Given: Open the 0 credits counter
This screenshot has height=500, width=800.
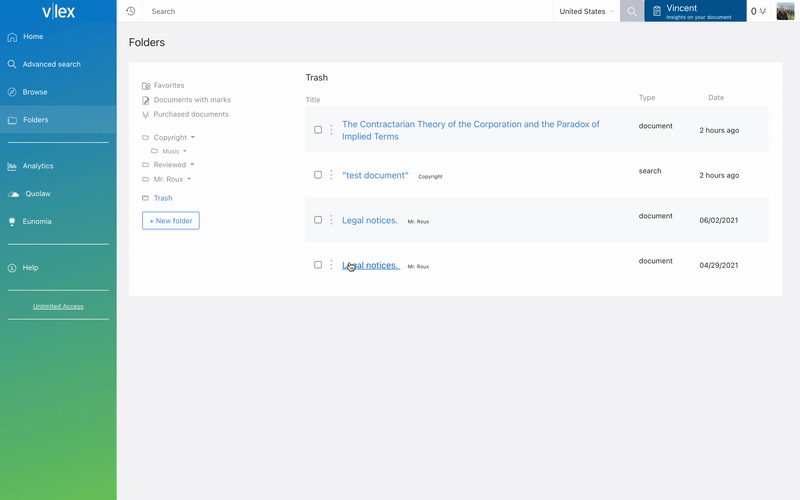Looking at the screenshot, I should [758, 11].
